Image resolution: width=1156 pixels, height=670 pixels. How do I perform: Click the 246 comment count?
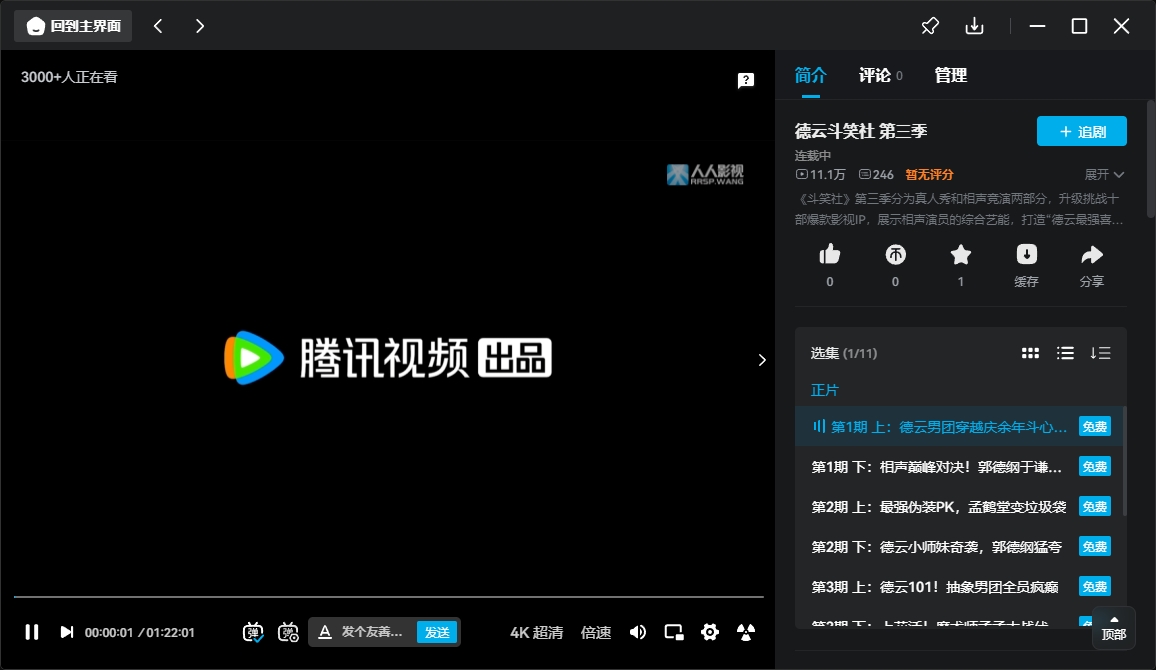[x=876, y=175]
